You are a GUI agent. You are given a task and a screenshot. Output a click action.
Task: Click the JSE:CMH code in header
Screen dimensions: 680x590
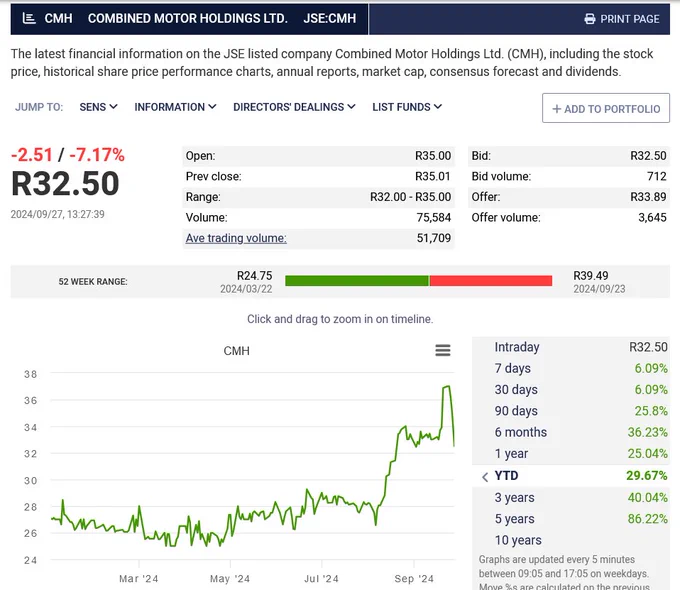coord(330,18)
